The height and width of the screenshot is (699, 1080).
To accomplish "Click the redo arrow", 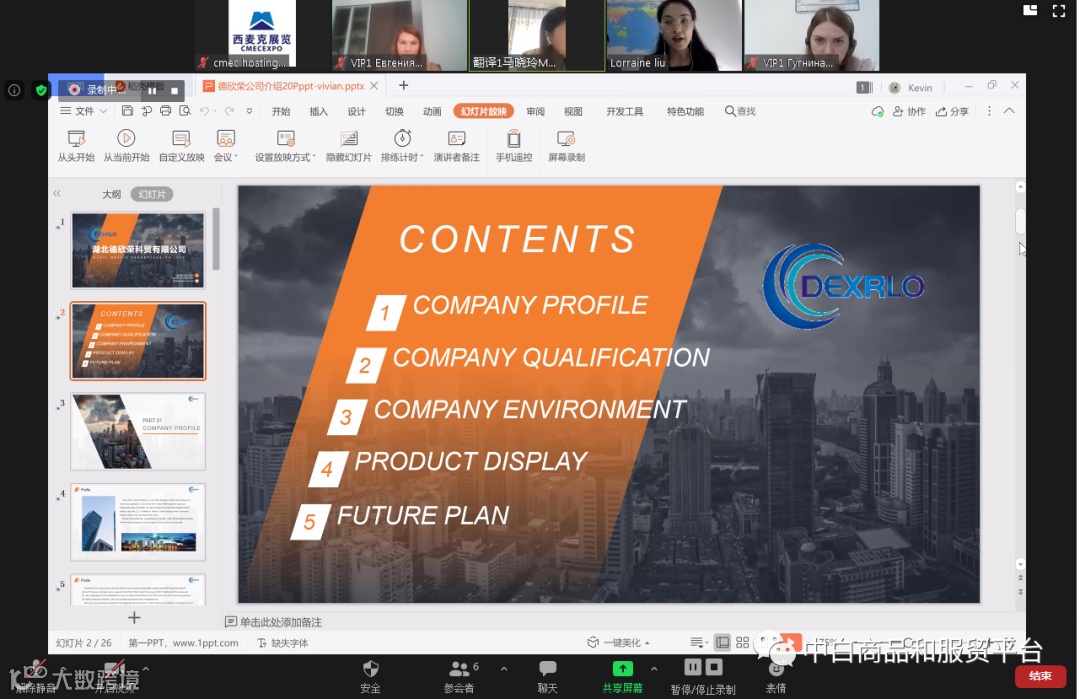I will [x=229, y=111].
